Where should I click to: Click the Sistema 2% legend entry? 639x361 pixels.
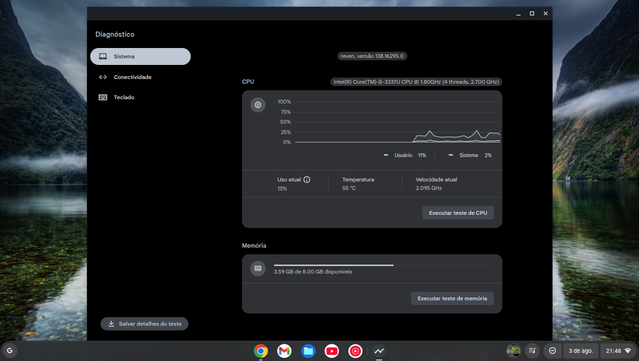[x=470, y=155]
